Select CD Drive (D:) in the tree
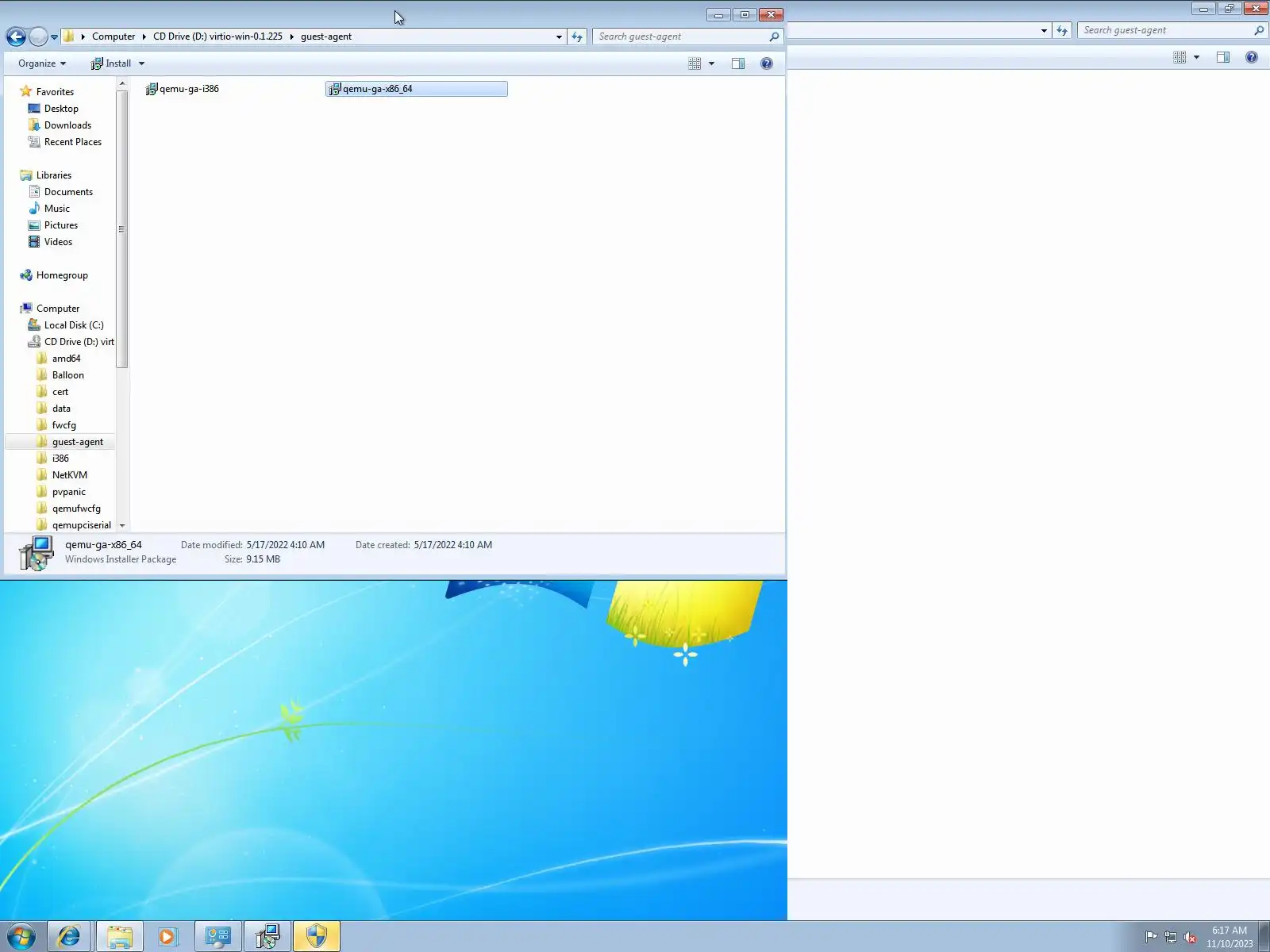Screen dimensions: 1270x952 pyautogui.click(x=79, y=342)
